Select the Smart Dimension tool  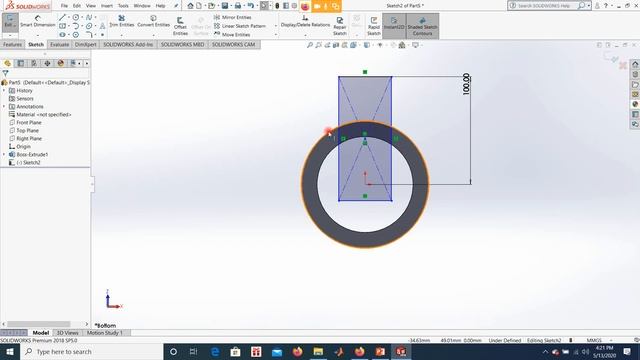[x=38, y=22]
